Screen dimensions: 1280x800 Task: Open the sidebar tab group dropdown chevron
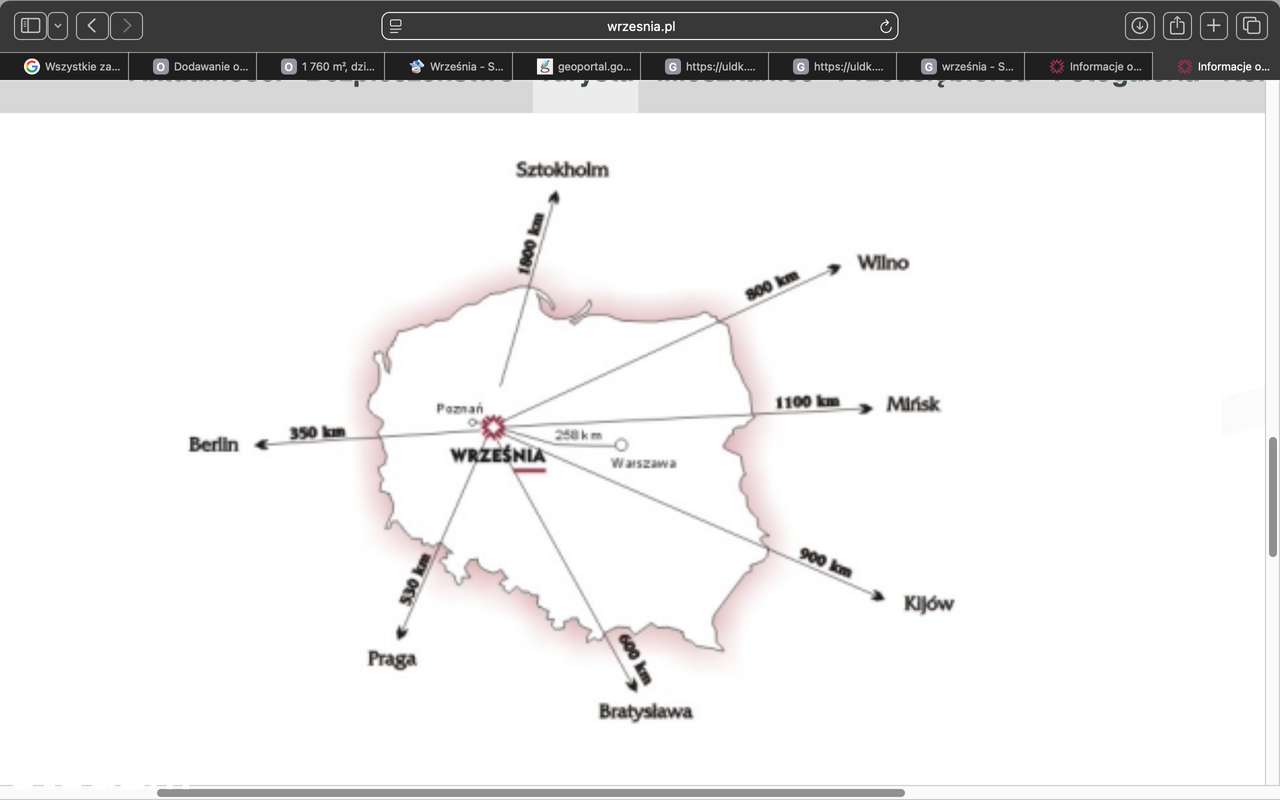pyautogui.click(x=58, y=26)
